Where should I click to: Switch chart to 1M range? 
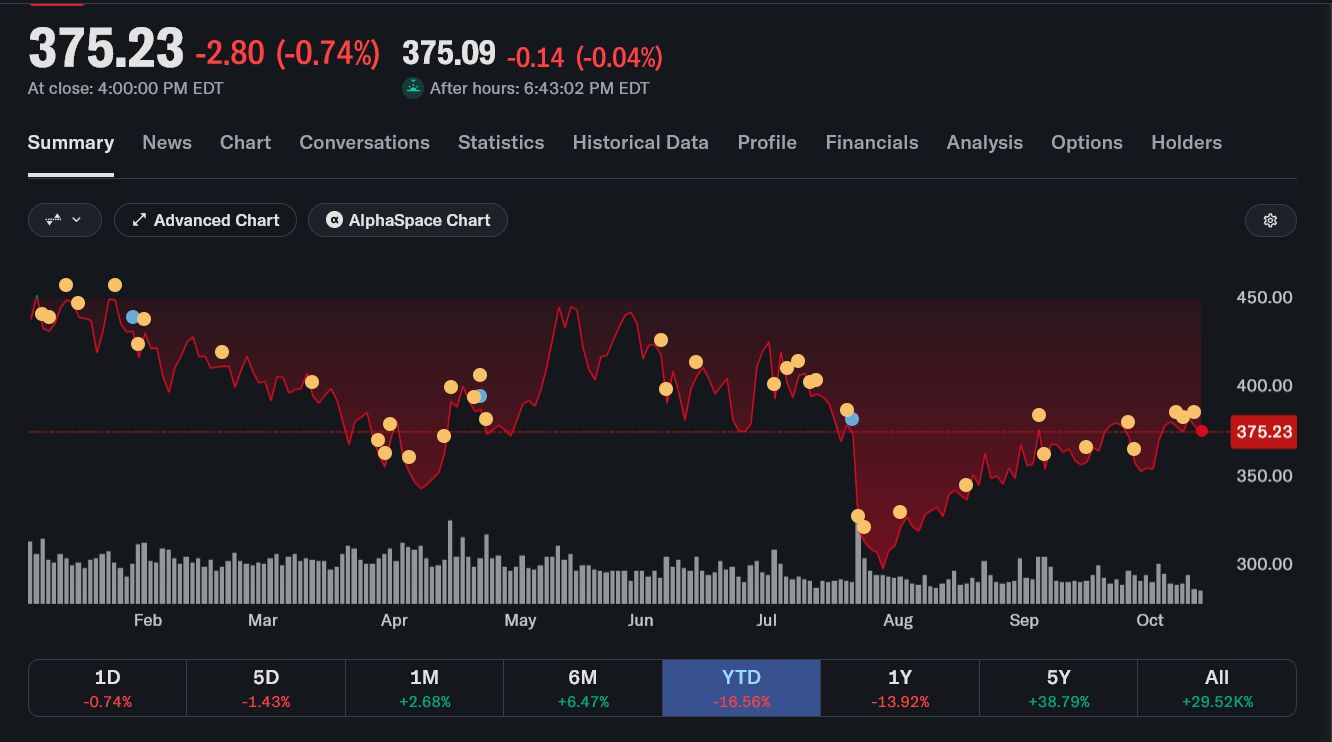coord(424,688)
